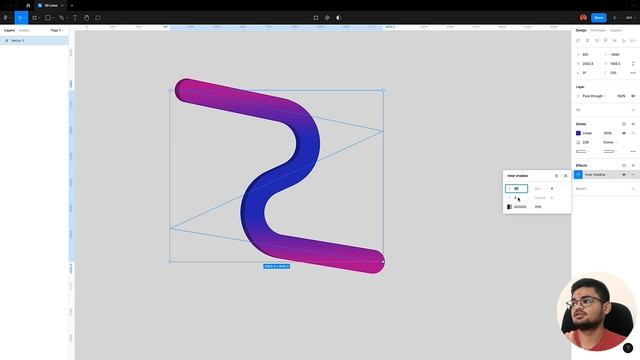This screenshot has height=360, width=640.
Task: Open the Figma main menu icon
Action: pyautogui.click(x=6, y=18)
